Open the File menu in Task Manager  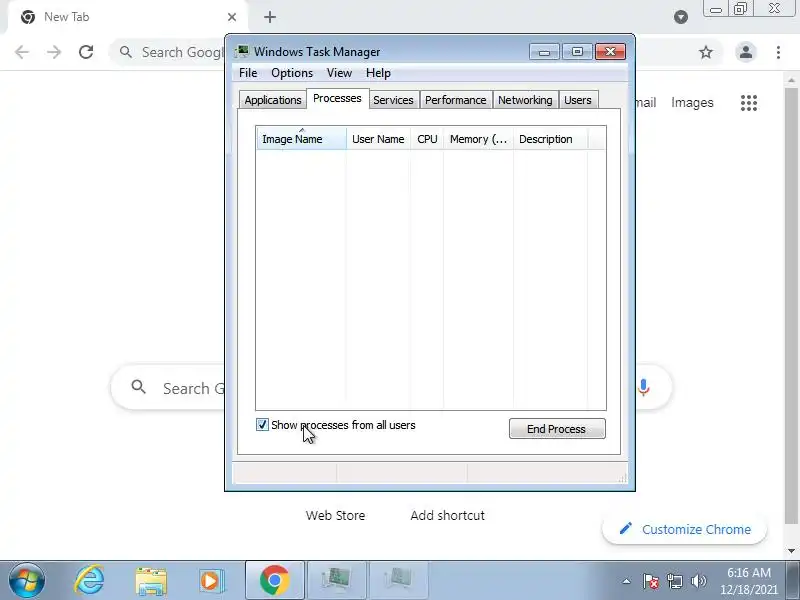click(x=248, y=73)
